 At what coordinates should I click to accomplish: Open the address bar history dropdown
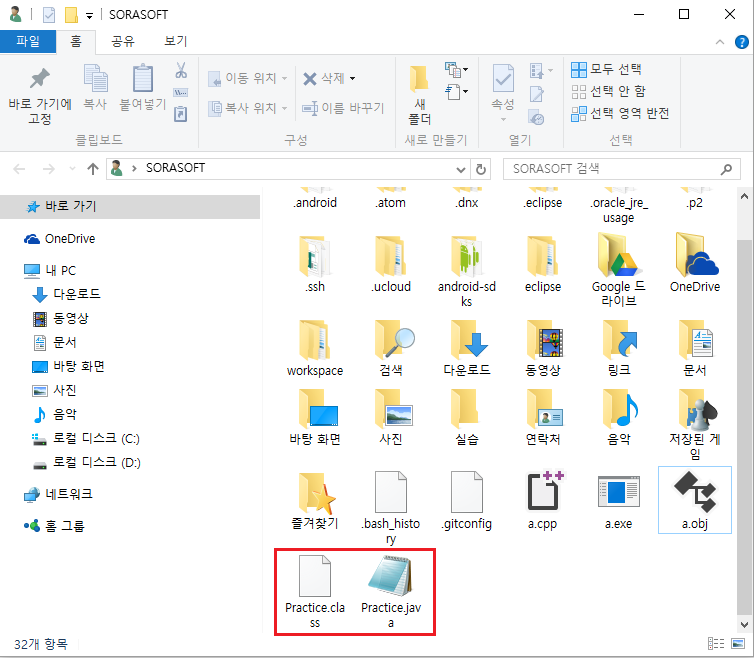(460, 169)
